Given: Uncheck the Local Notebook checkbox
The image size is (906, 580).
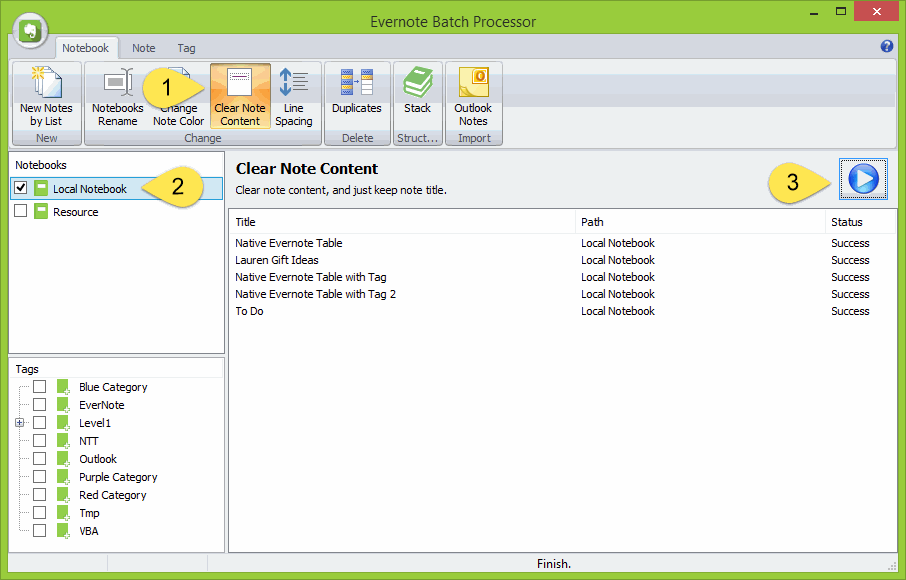Looking at the screenshot, I should coord(21,188).
